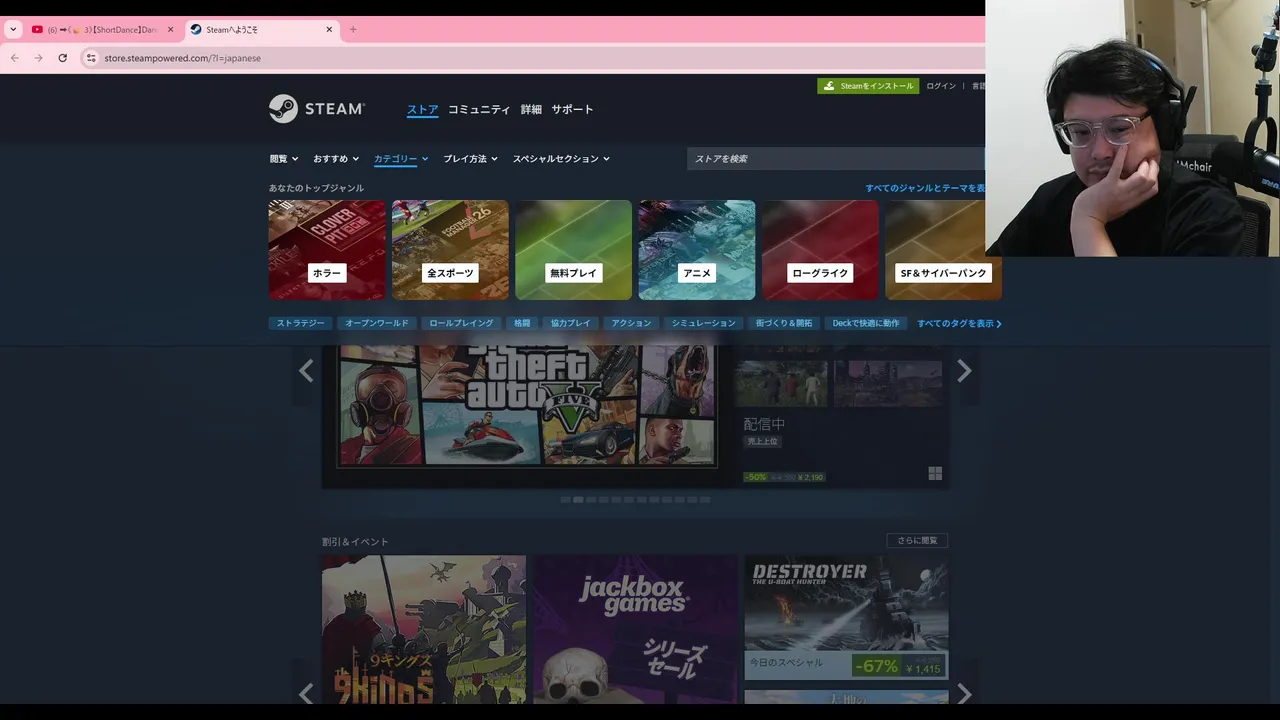The width and height of the screenshot is (1280, 720).
Task: Click the second GTA screenshot thumbnail
Action: point(888,384)
